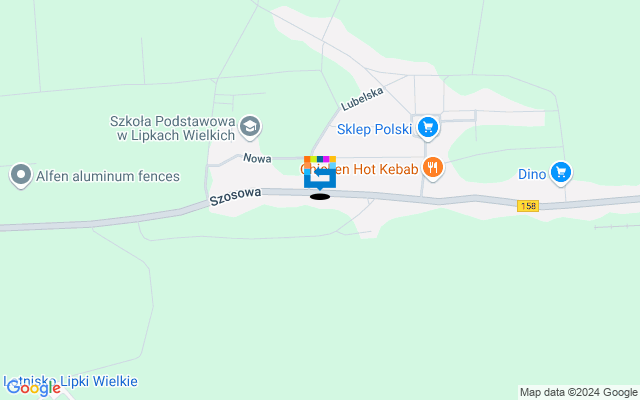The height and width of the screenshot is (400, 640).
Task: Click the Dino text label
Action: 532,174
